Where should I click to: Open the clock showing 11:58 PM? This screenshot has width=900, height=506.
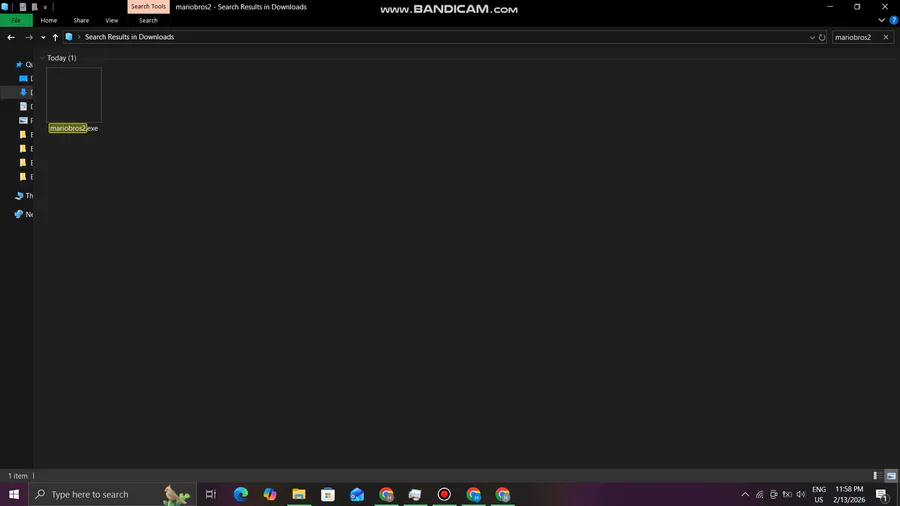849,494
